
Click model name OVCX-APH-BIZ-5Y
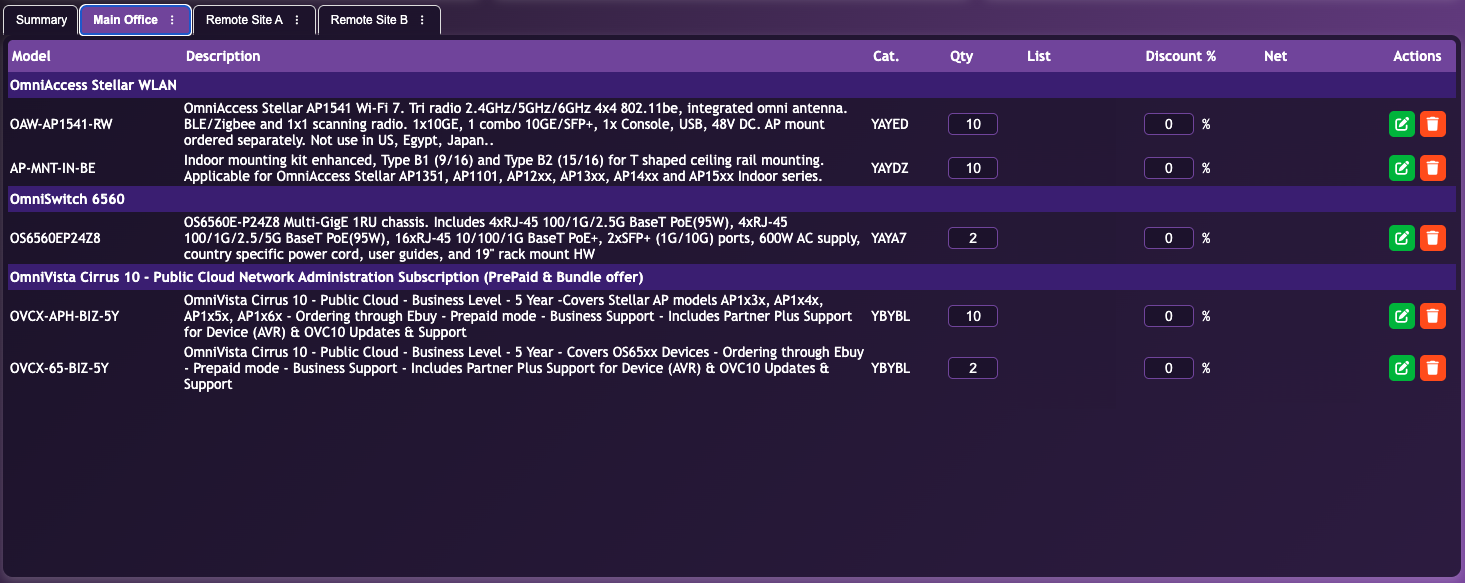click(x=63, y=316)
